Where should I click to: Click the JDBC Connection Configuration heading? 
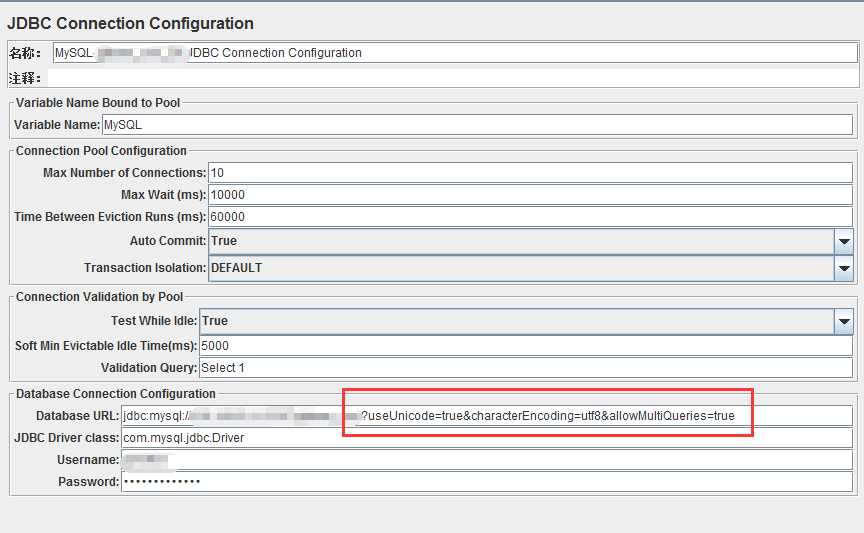click(130, 23)
